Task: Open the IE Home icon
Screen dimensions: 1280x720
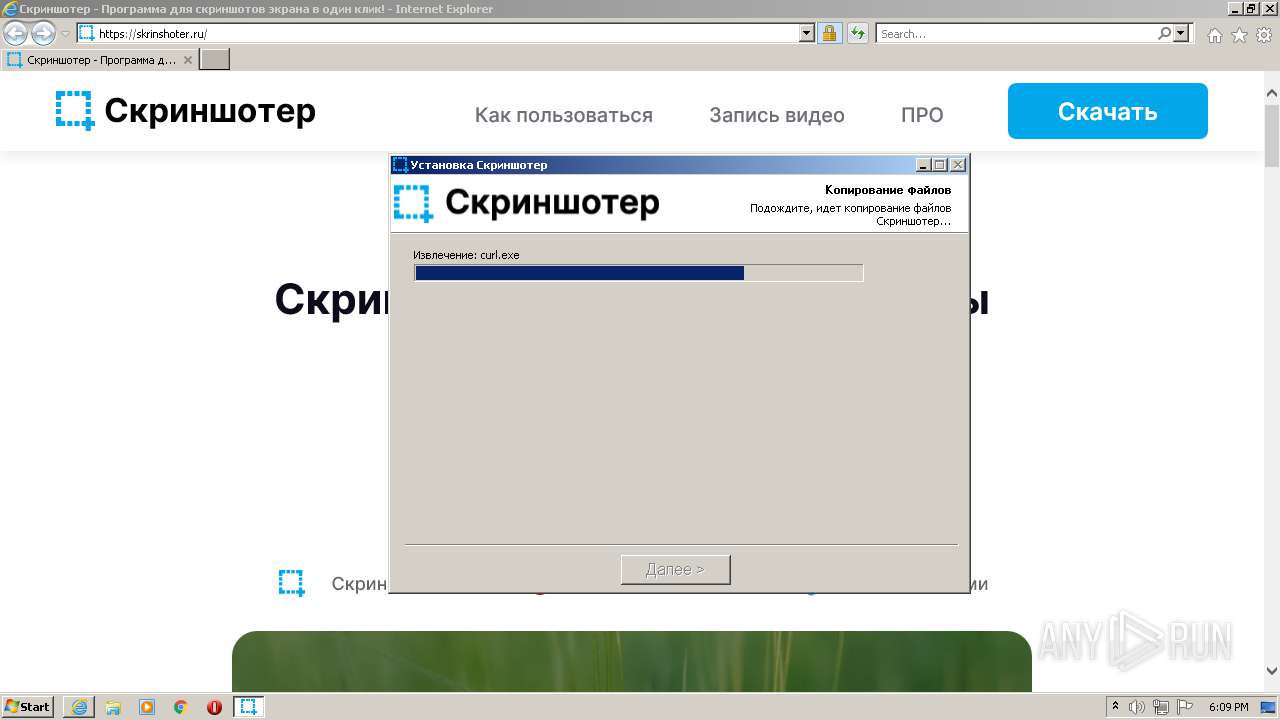Action: tap(1214, 35)
